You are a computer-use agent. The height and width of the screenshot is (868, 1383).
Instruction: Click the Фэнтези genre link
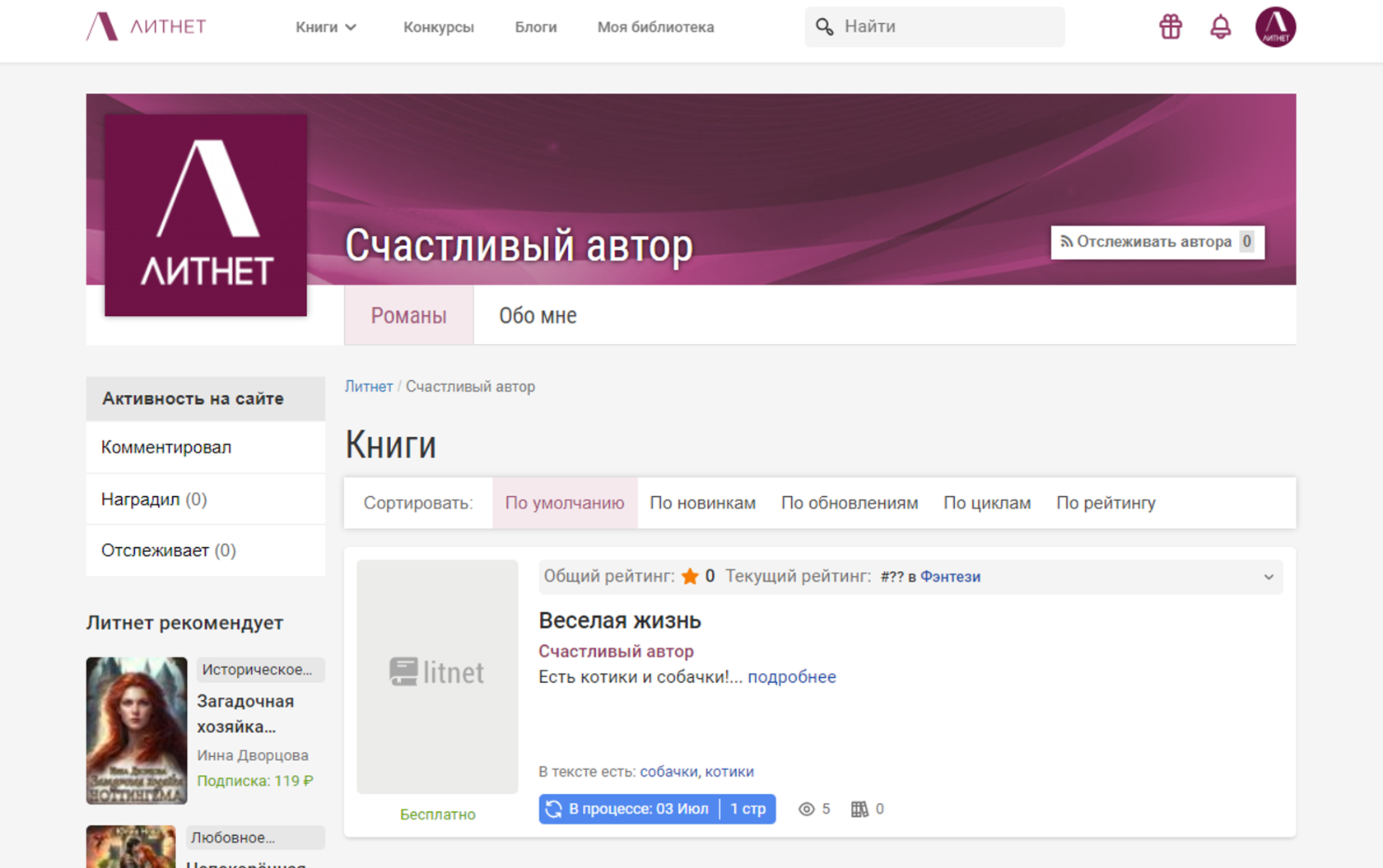point(950,577)
